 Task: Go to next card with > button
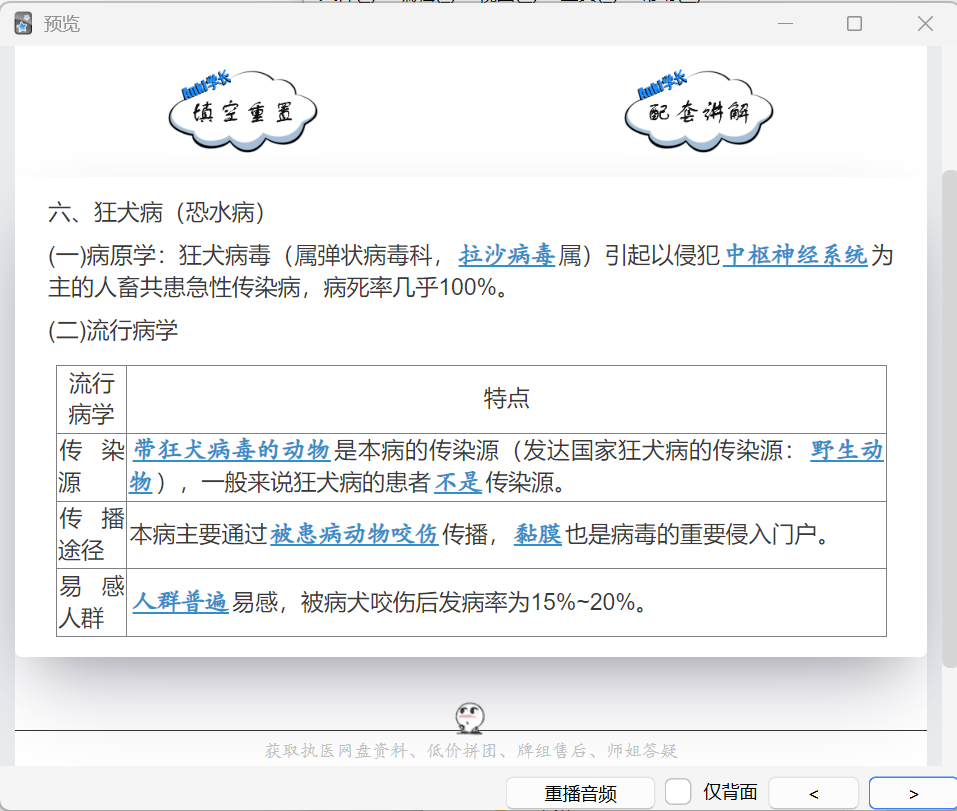tap(913, 793)
